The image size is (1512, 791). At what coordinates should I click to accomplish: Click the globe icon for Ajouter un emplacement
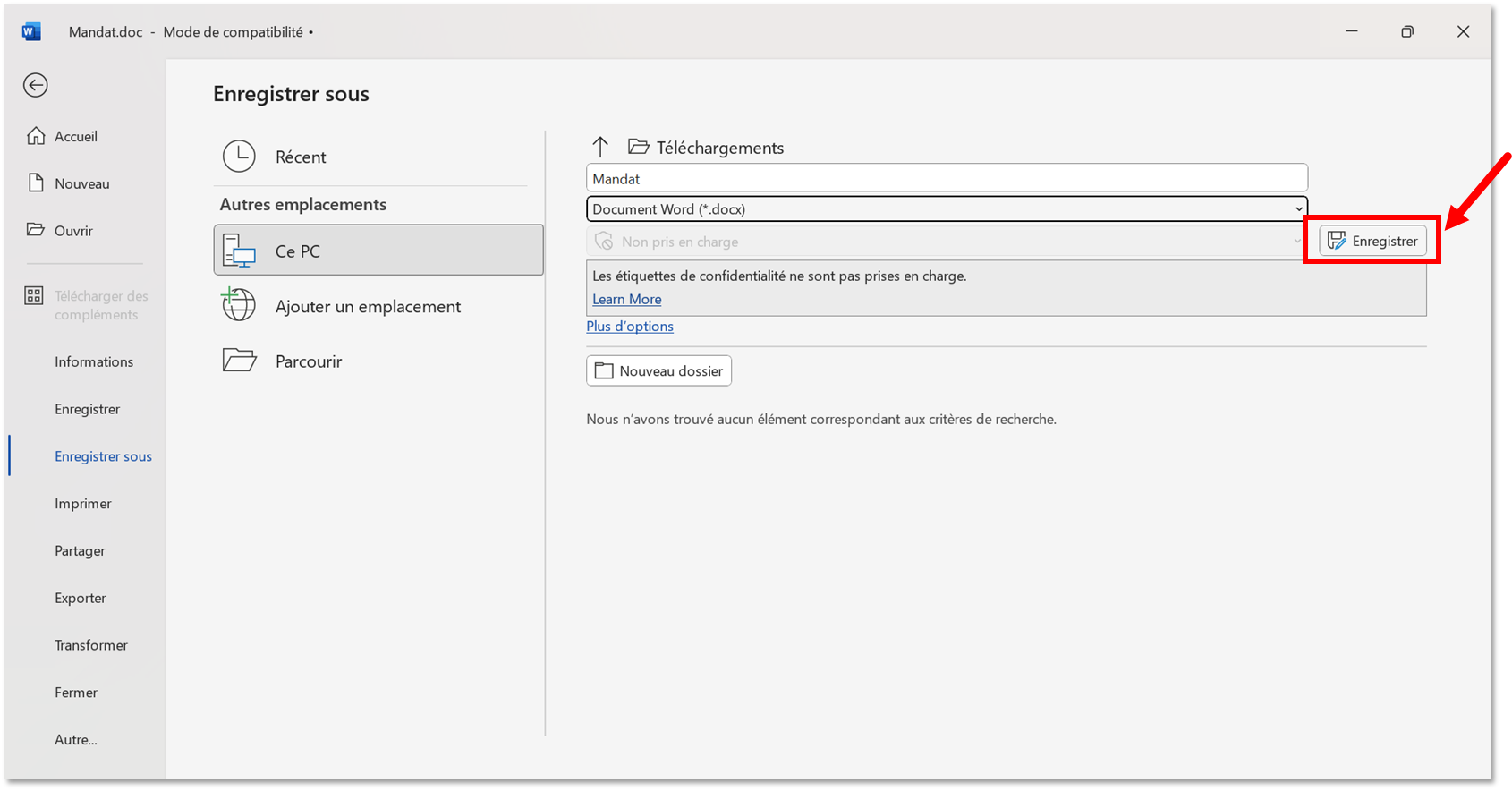[238, 305]
